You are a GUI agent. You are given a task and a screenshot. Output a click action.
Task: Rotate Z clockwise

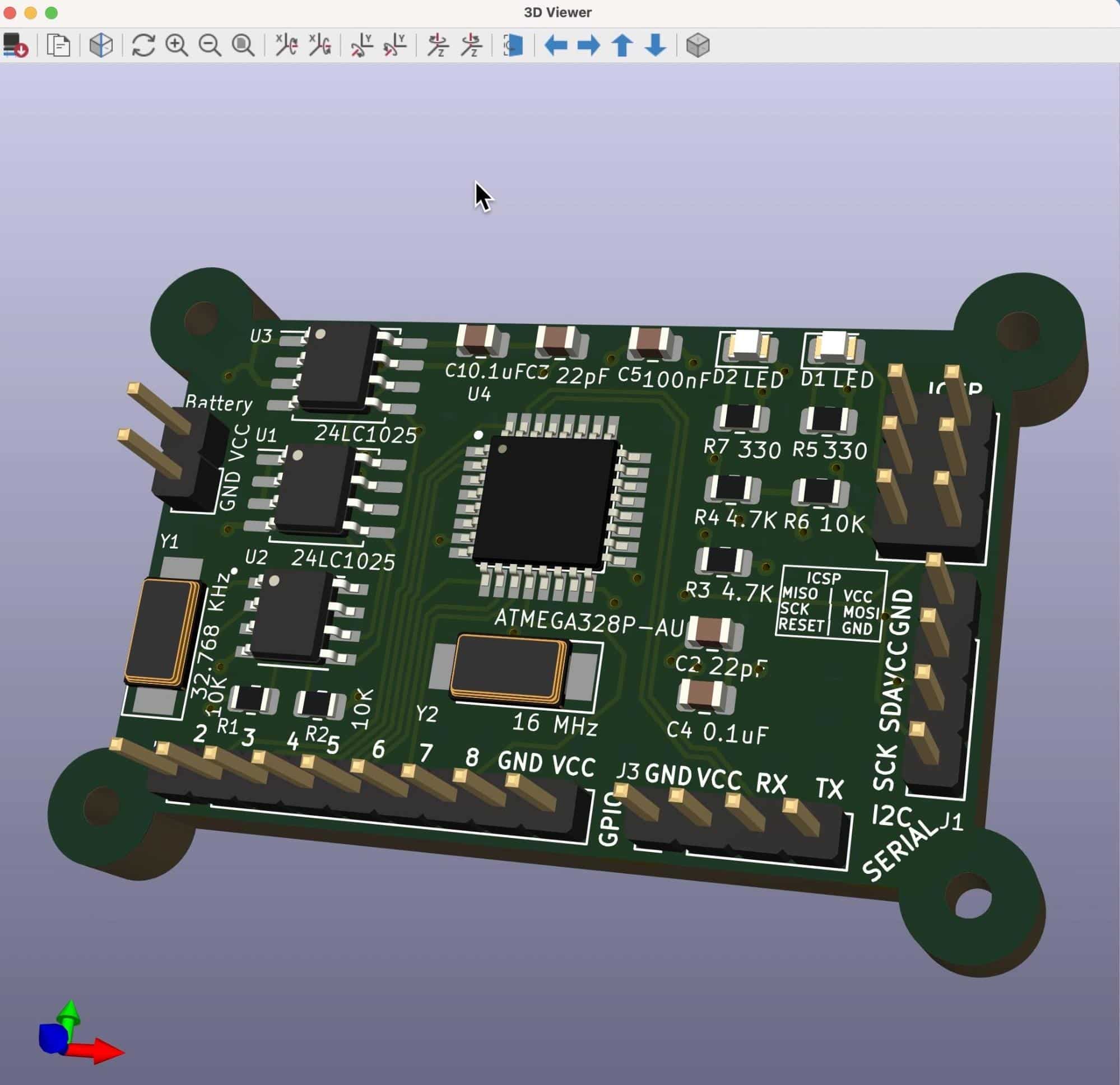pos(438,45)
